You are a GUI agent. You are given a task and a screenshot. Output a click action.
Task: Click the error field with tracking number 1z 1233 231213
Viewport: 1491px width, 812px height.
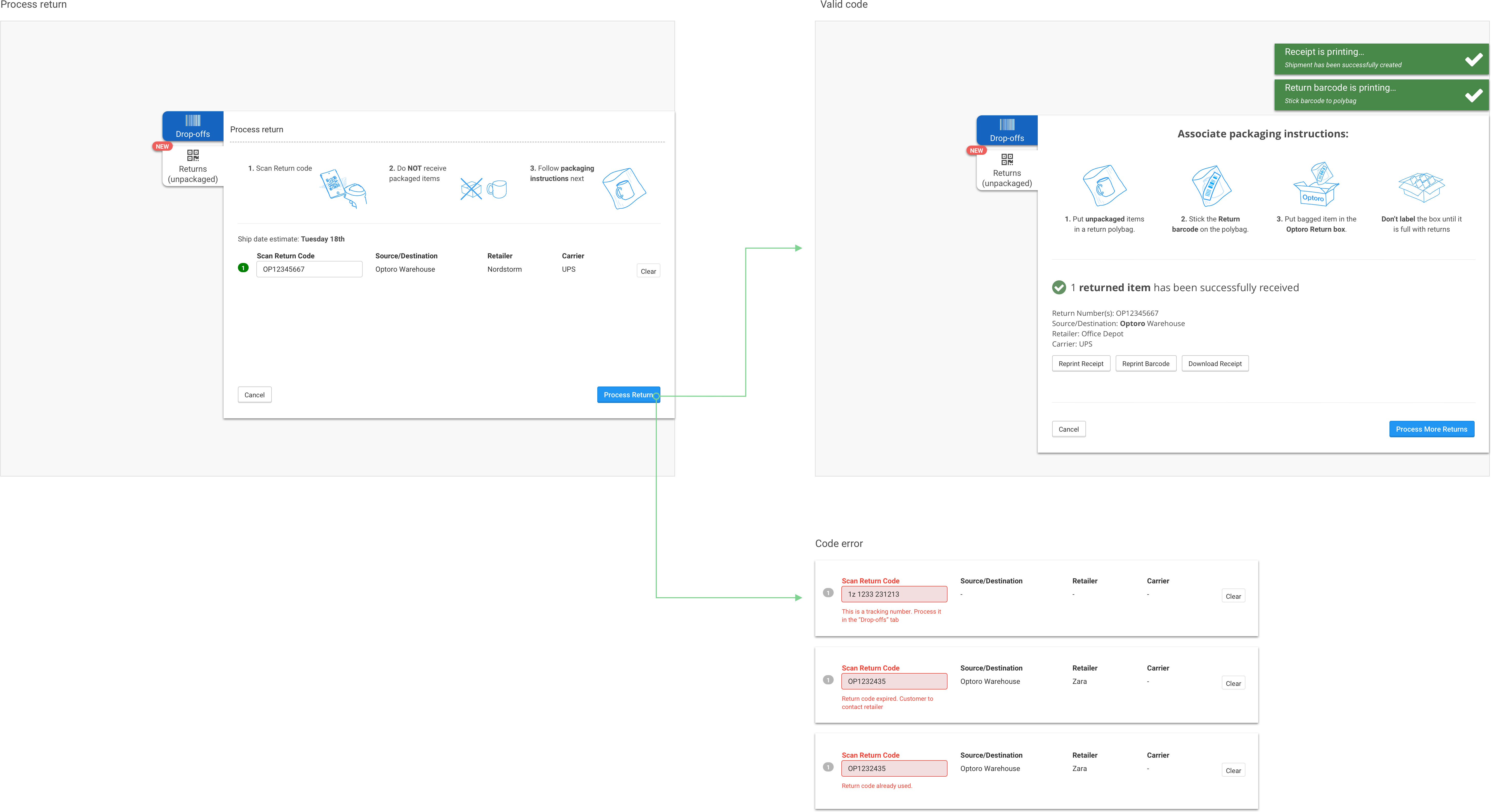894,594
